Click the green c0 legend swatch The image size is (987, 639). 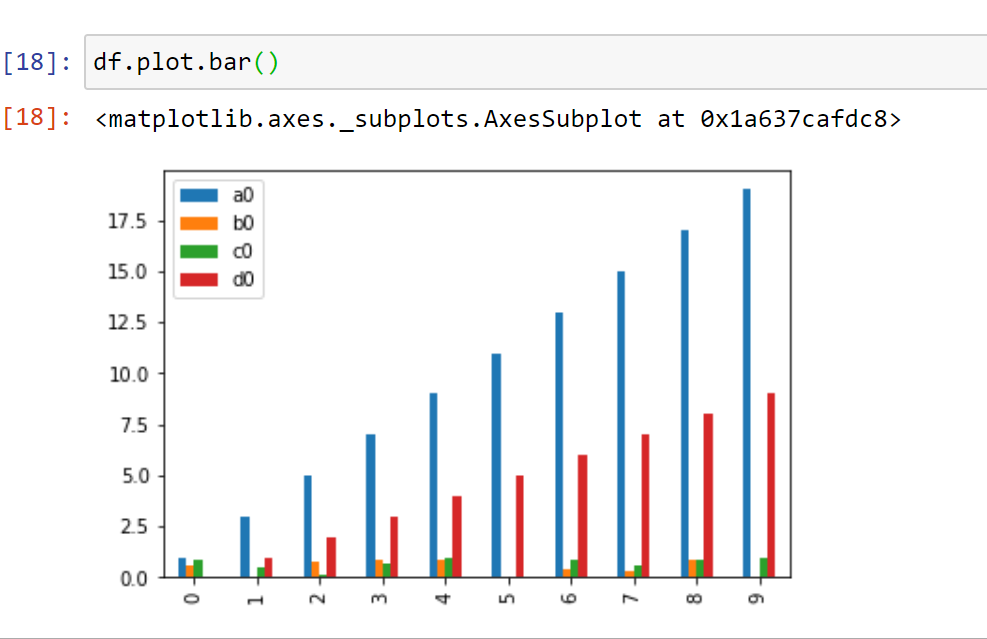pos(199,251)
